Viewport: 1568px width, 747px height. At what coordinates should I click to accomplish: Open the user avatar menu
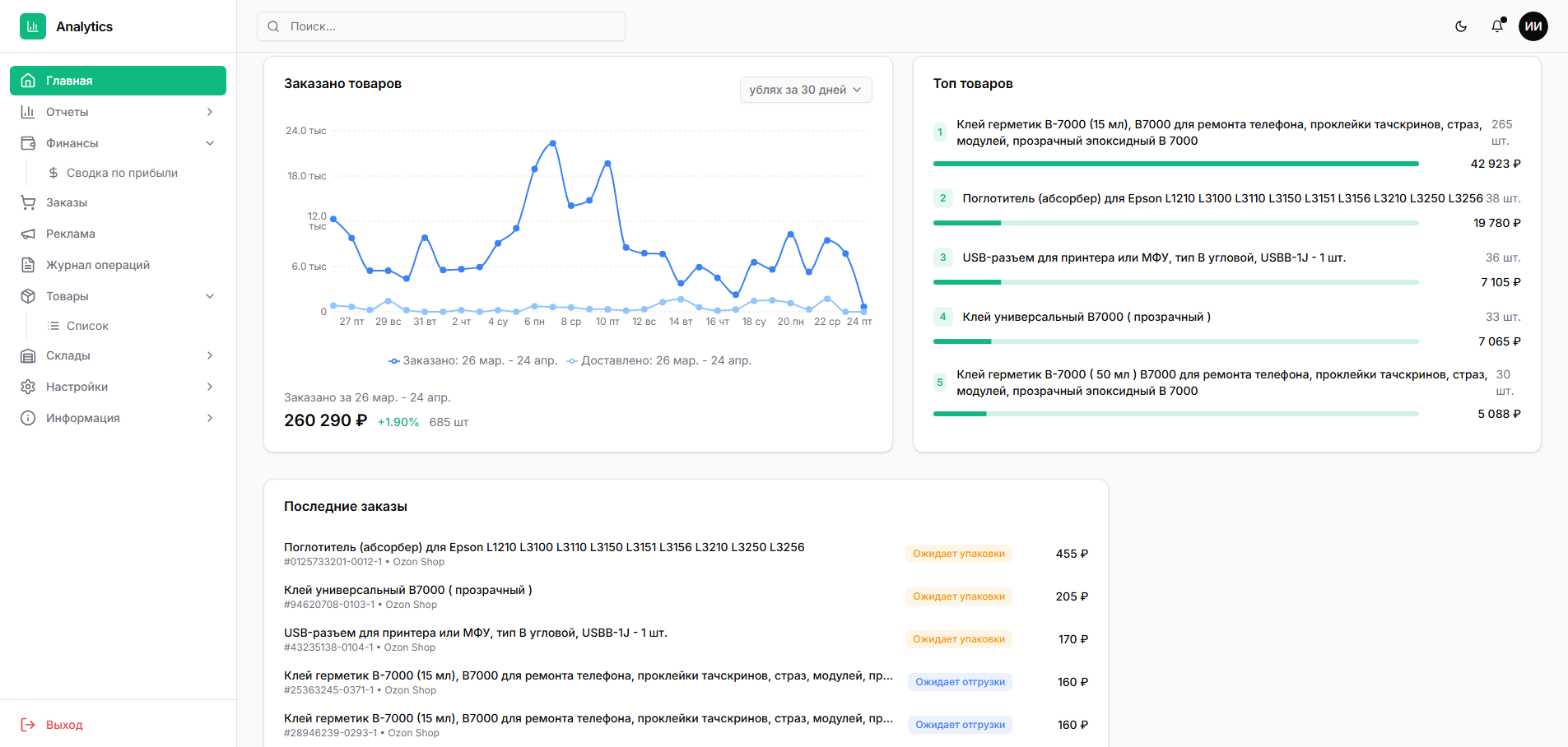pyautogui.click(x=1533, y=26)
